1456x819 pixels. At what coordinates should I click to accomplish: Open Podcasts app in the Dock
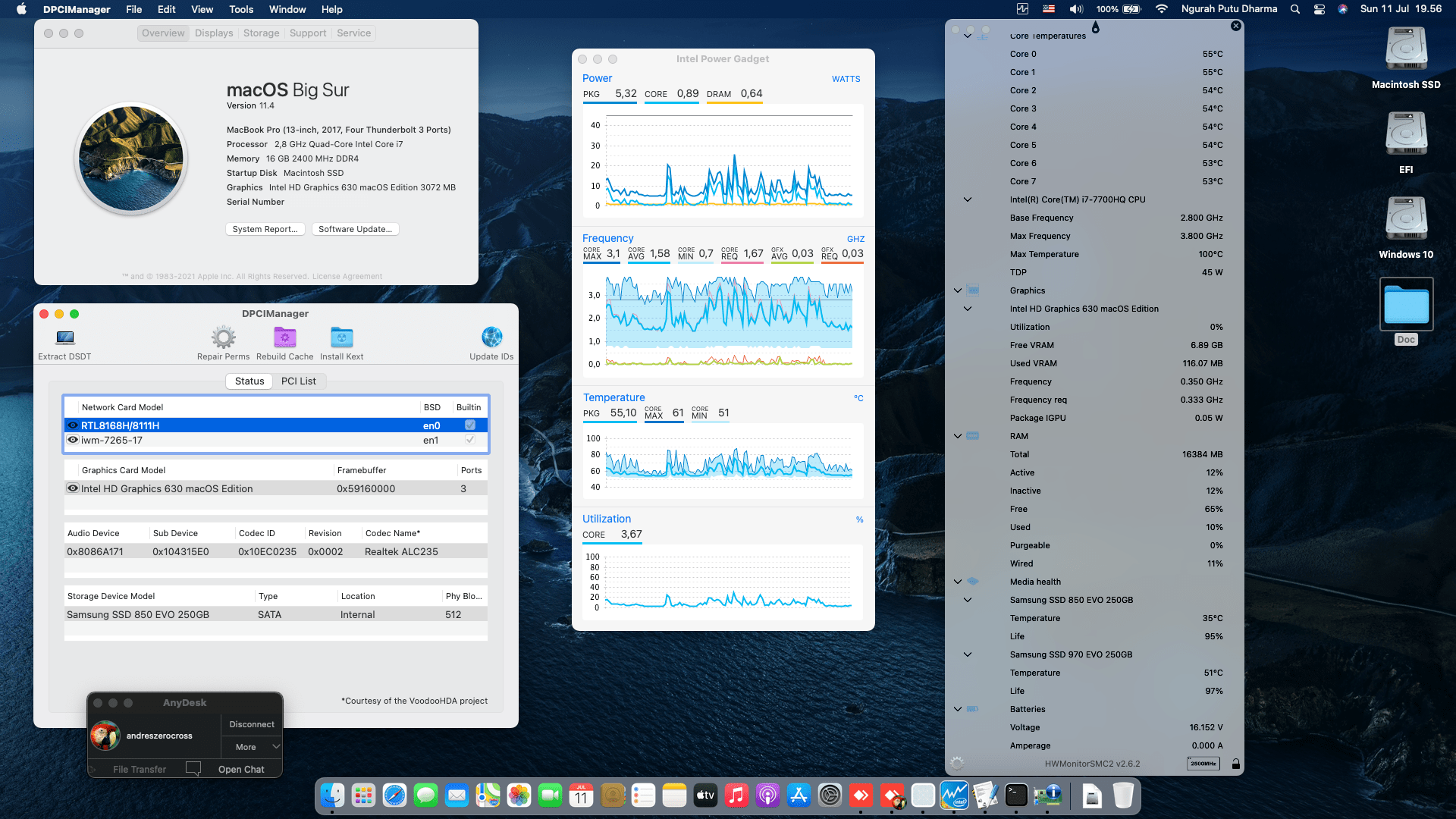click(x=767, y=795)
